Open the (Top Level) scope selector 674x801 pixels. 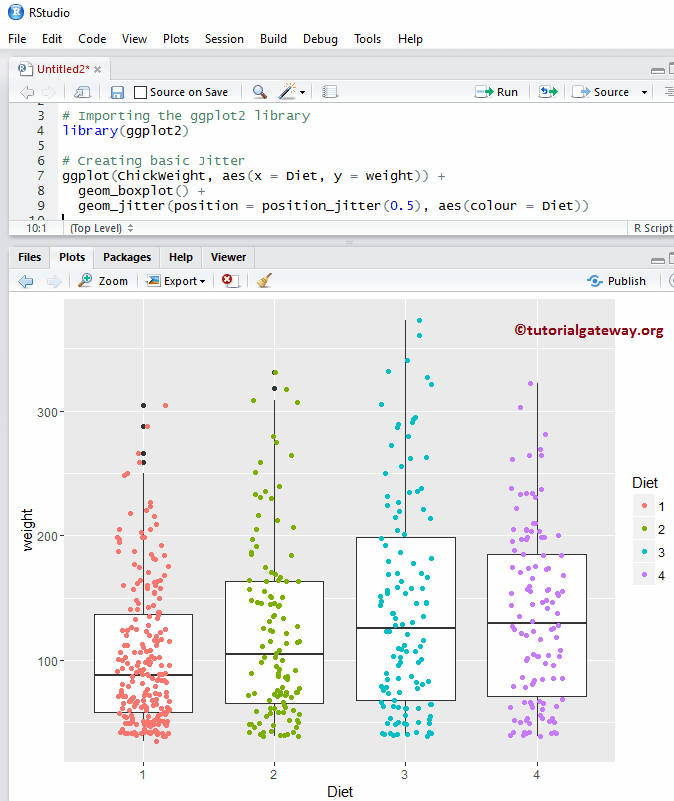[x=101, y=228]
